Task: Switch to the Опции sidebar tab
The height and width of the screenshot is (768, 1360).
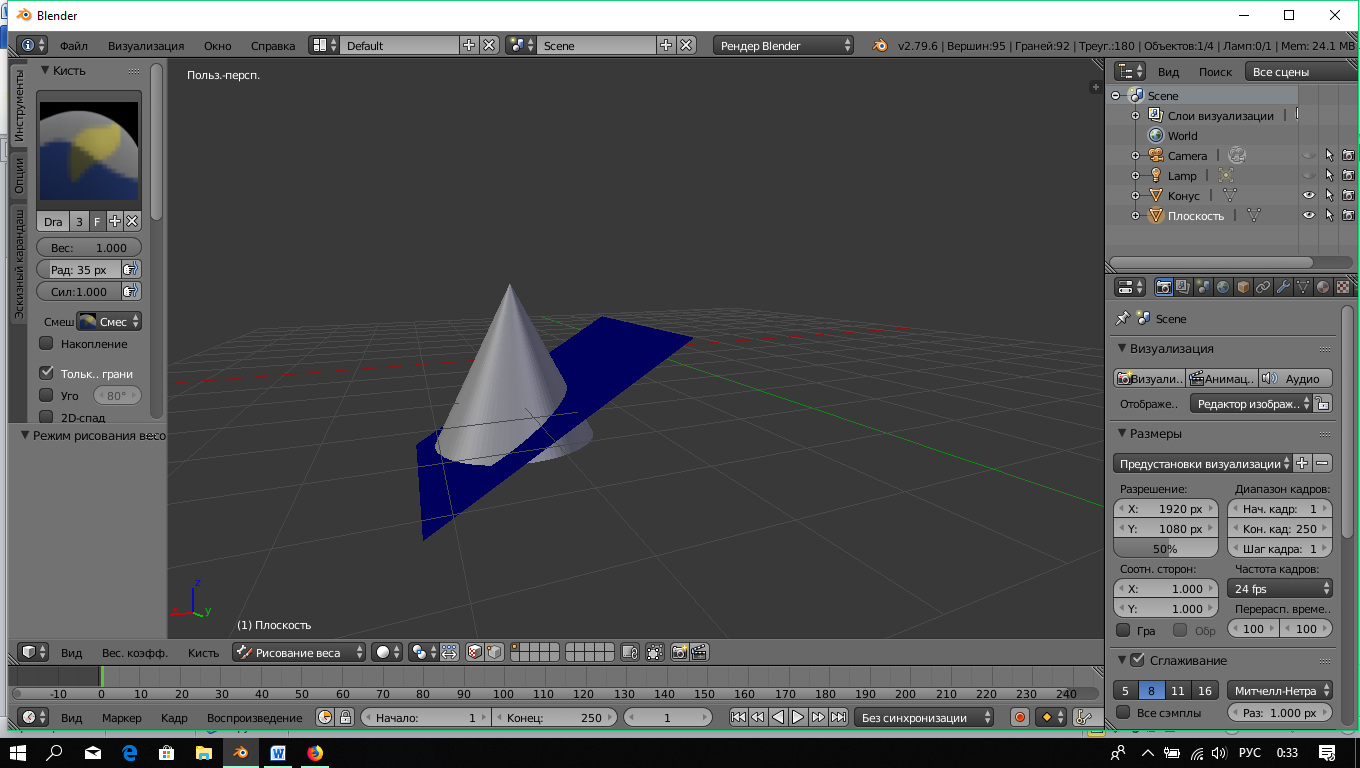Action: [18, 176]
